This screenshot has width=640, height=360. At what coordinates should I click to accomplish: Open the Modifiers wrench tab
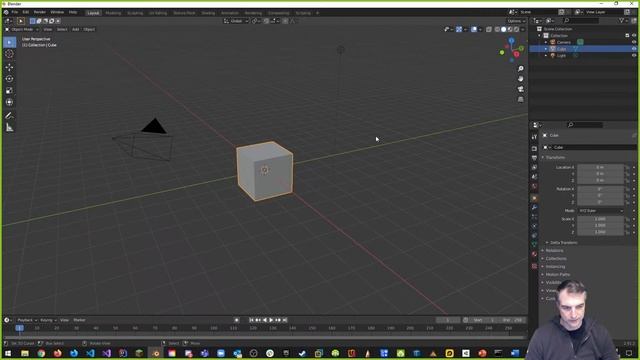pos(534,208)
